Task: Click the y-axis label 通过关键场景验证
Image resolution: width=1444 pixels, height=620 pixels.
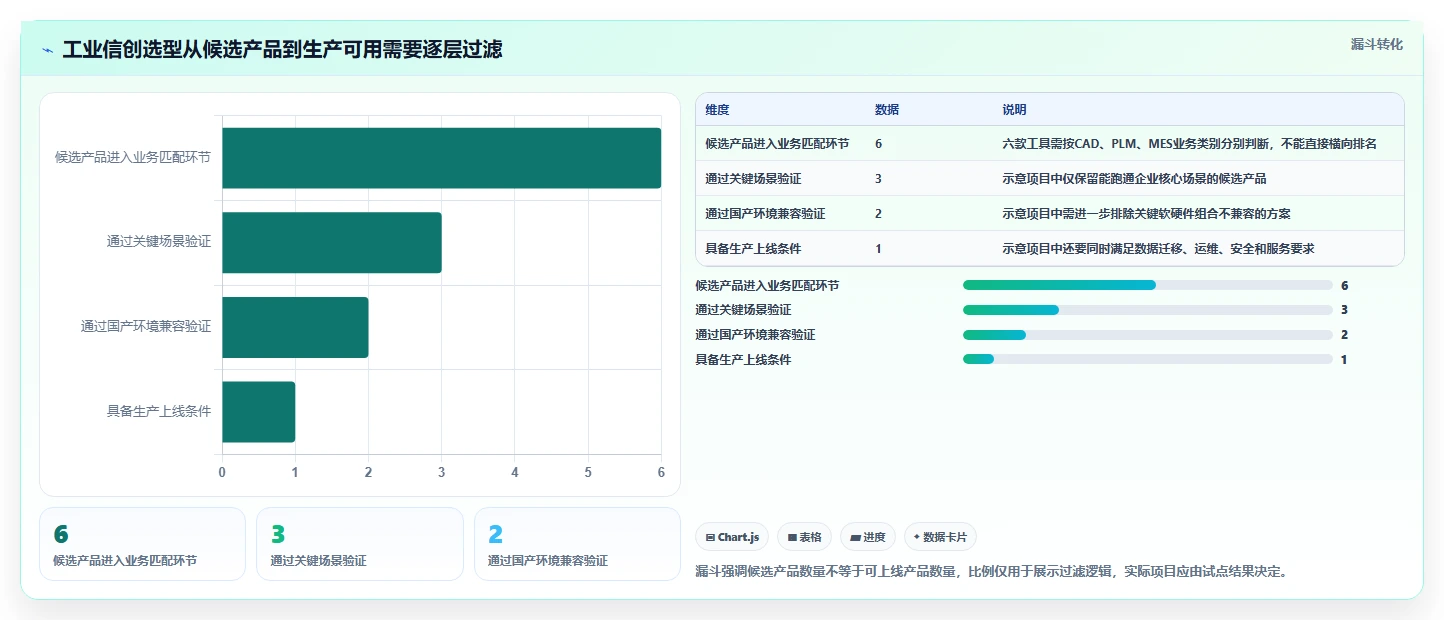Action: tap(159, 242)
